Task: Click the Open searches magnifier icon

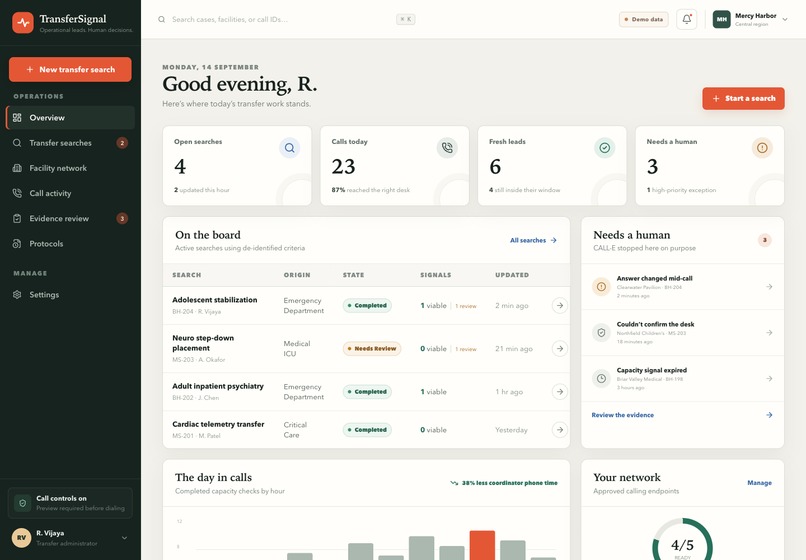Action: point(289,148)
